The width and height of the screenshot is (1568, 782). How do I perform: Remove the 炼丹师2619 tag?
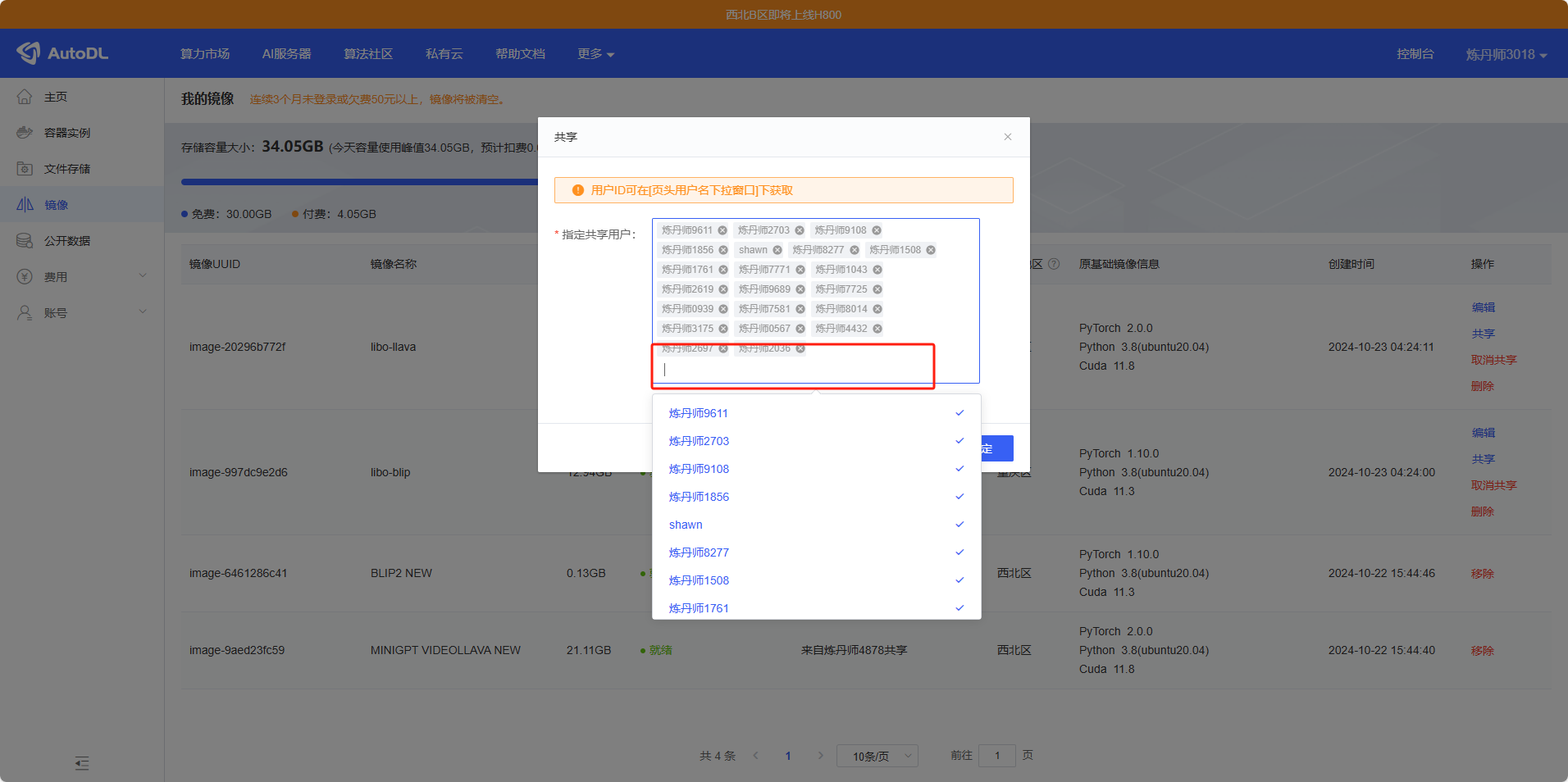723,289
